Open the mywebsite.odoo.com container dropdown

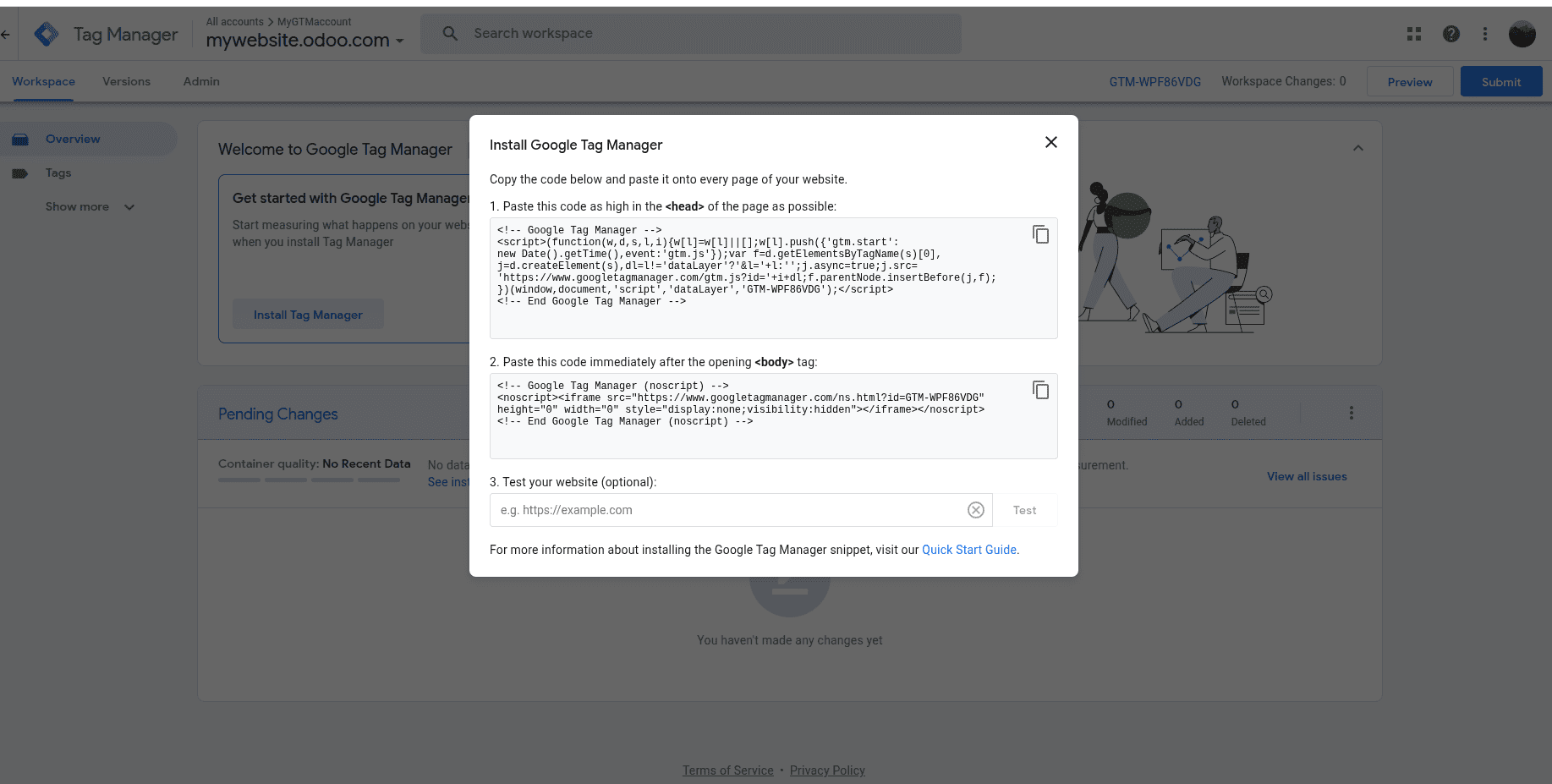click(x=304, y=40)
